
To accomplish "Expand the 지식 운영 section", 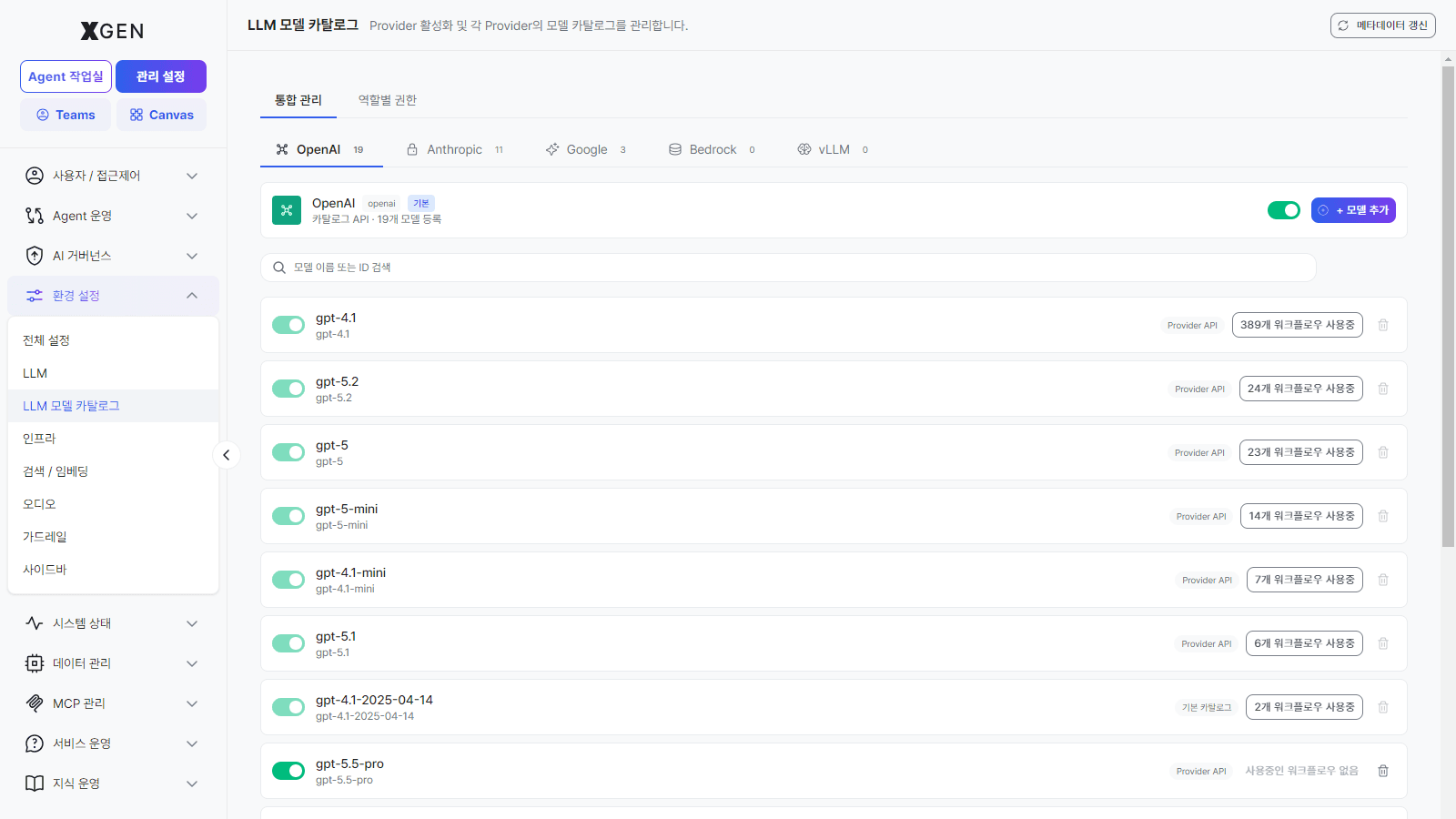I will coord(192,784).
